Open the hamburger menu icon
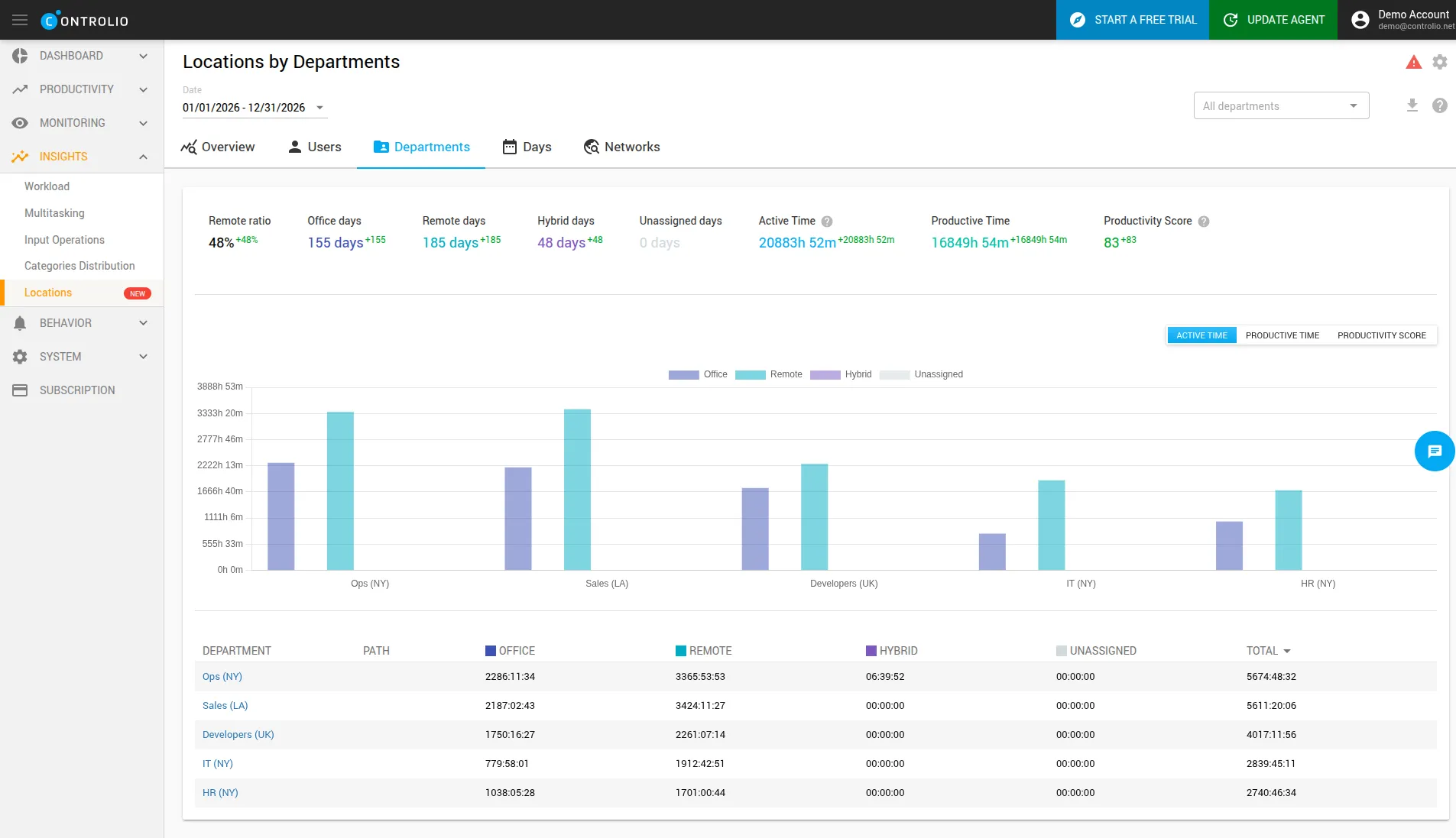1456x838 pixels. tap(20, 20)
